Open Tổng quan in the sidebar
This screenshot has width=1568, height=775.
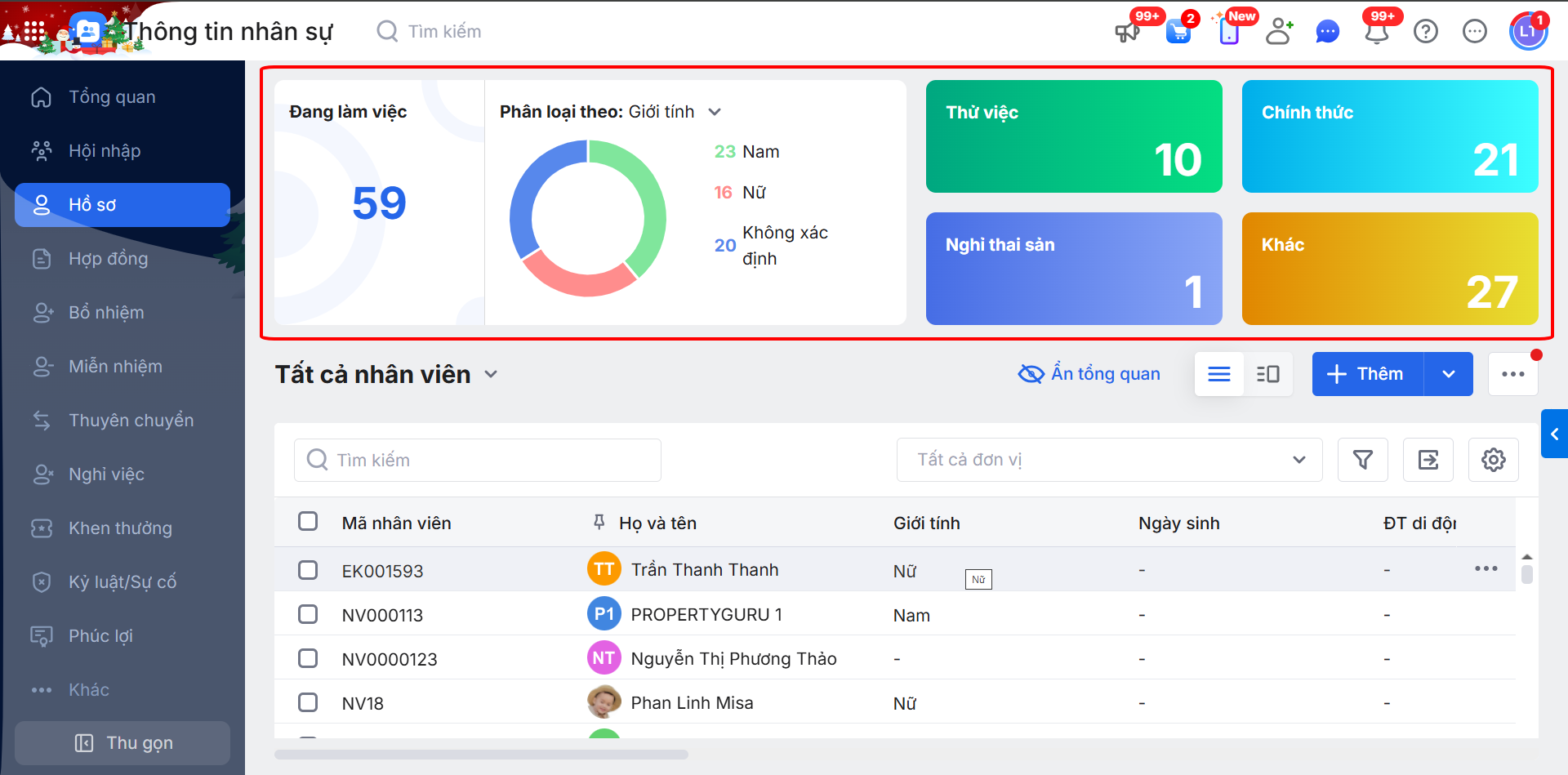[x=122, y=97]
